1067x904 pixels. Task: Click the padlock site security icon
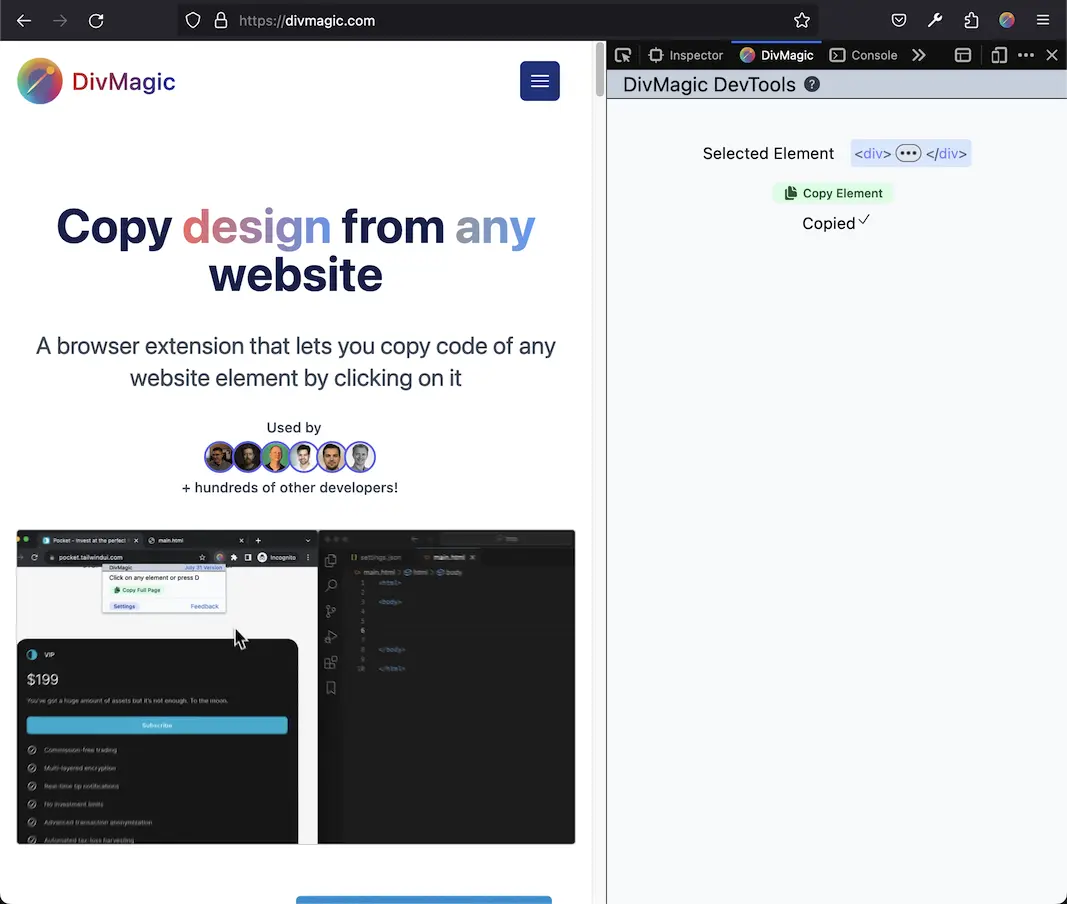click(x=220, y=20)
